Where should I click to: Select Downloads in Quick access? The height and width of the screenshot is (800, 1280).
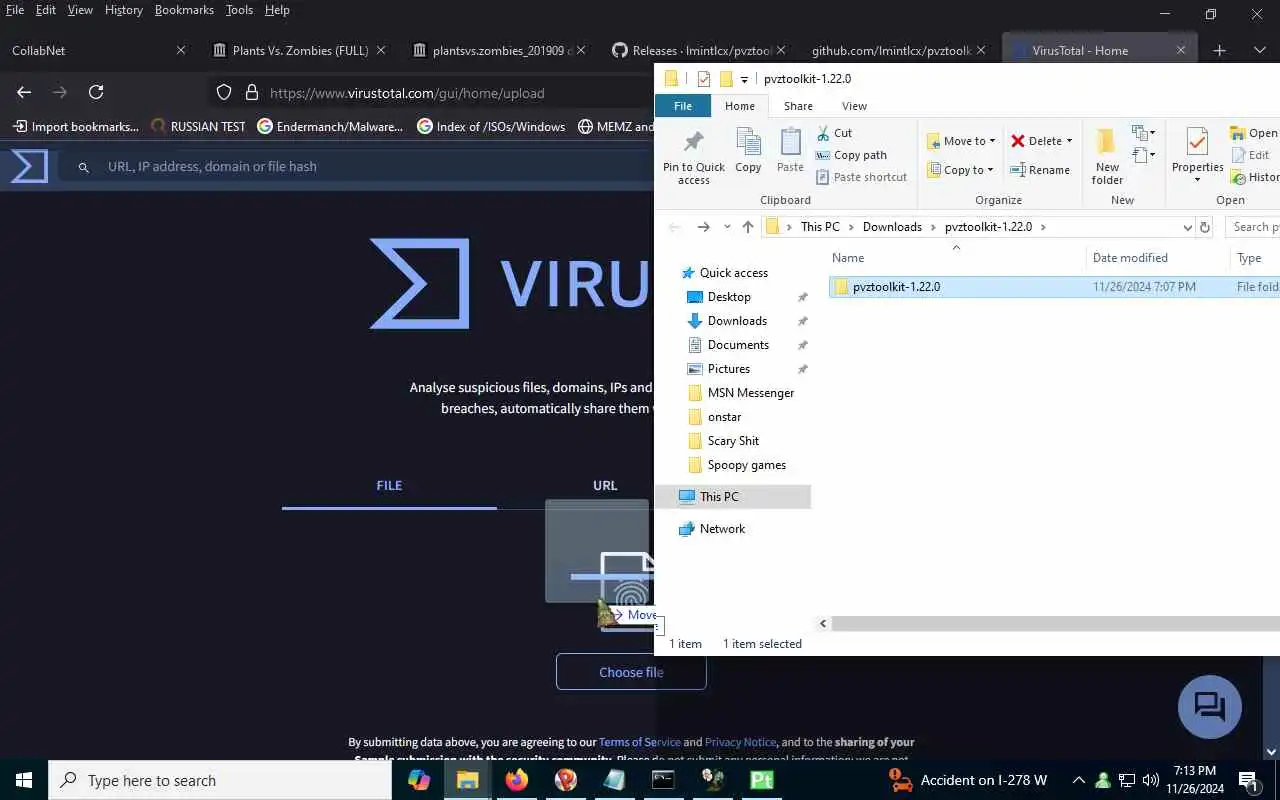pos(737,321)
